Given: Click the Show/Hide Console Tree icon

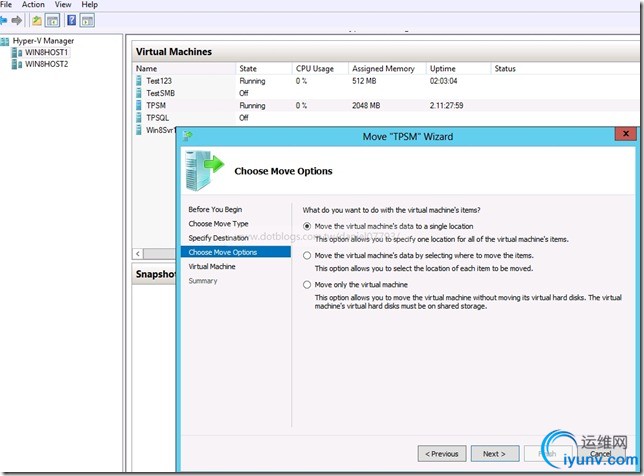Looking at the screenshot, I should click(52, 20).
